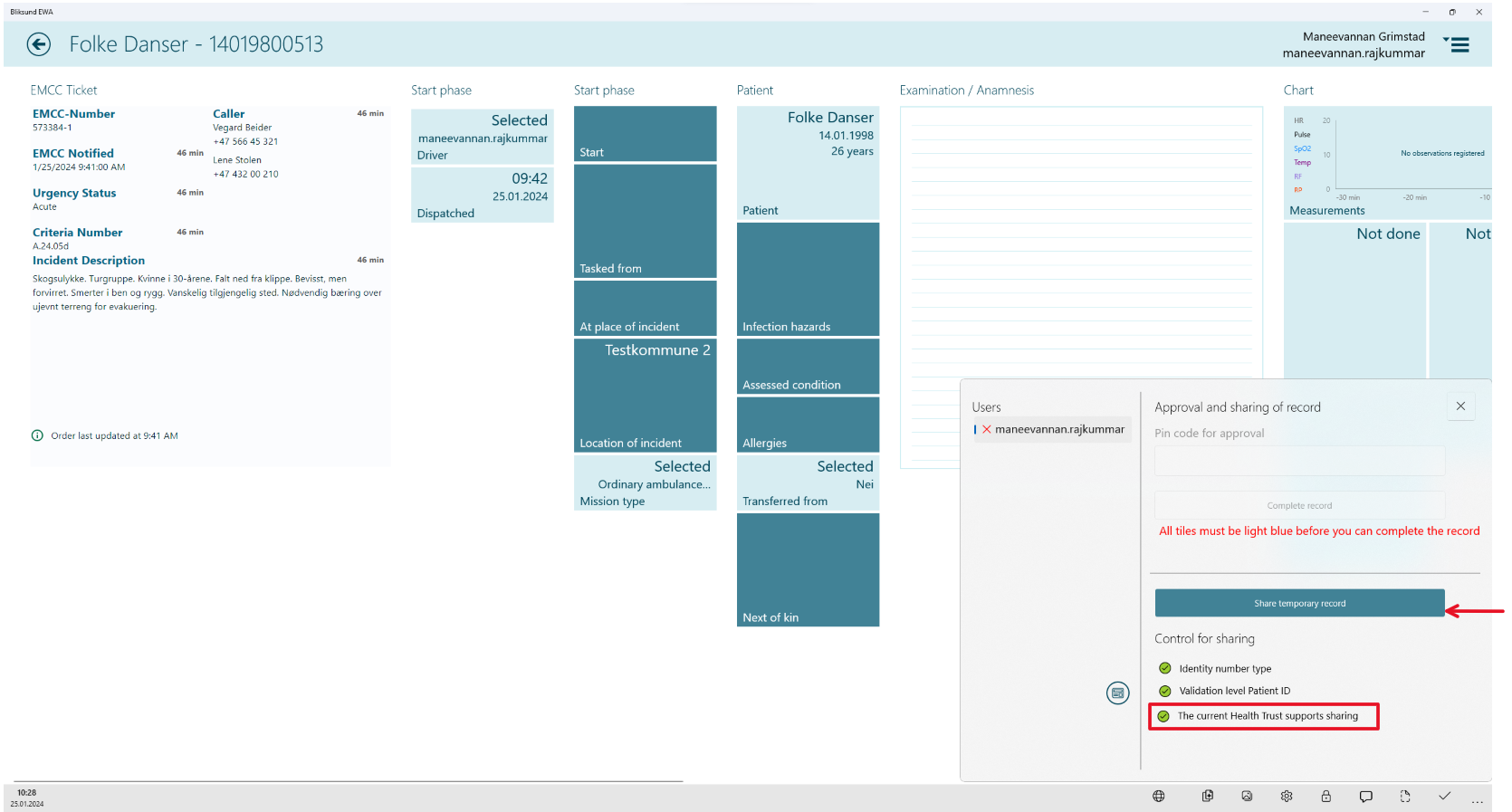Open Location of incident tile Testkommune 2
Viewport: 1512px width, 812px height.
tap(645, 395)
